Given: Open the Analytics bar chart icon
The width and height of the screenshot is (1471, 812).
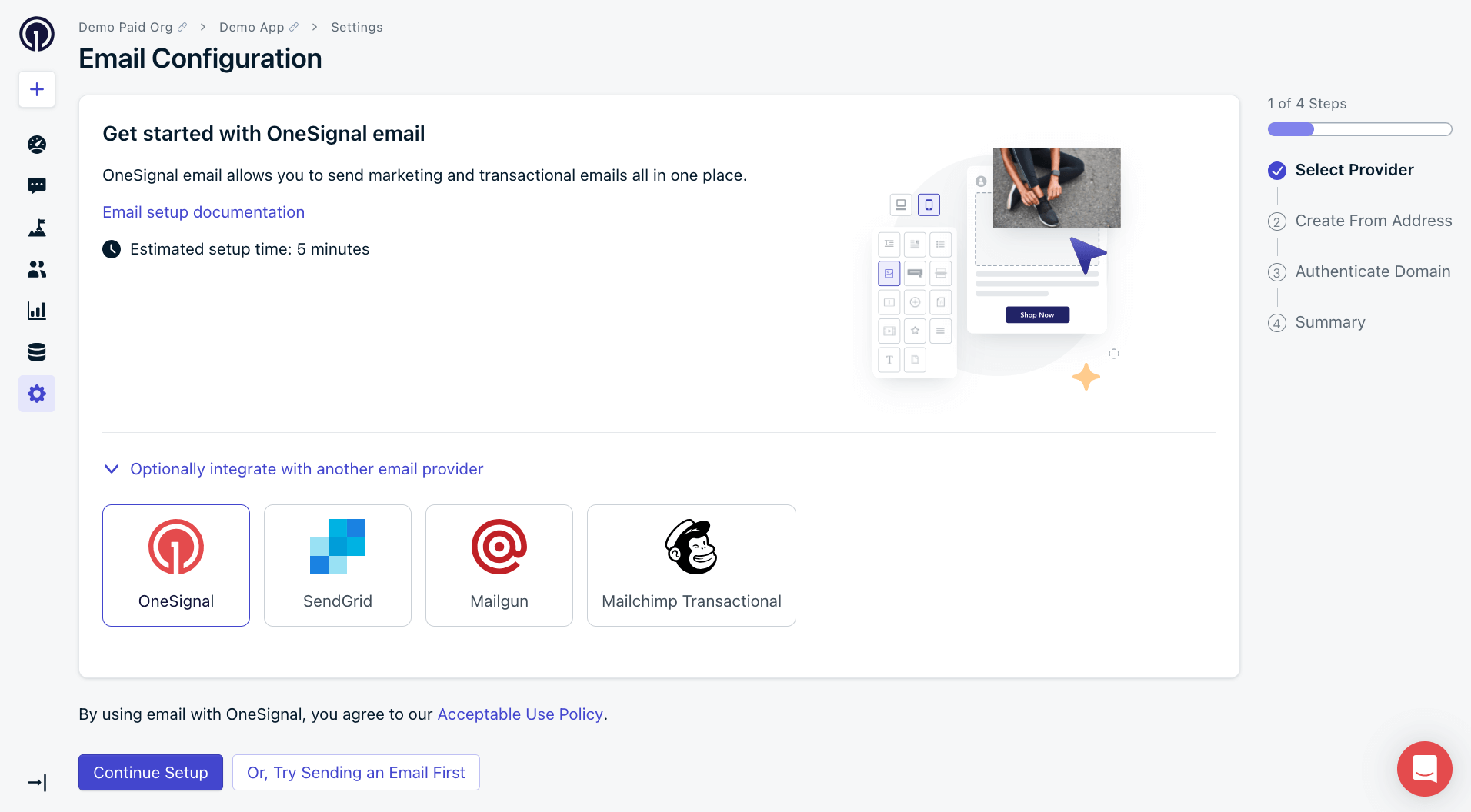Looking at the screenshot, I should click(37, 311).
